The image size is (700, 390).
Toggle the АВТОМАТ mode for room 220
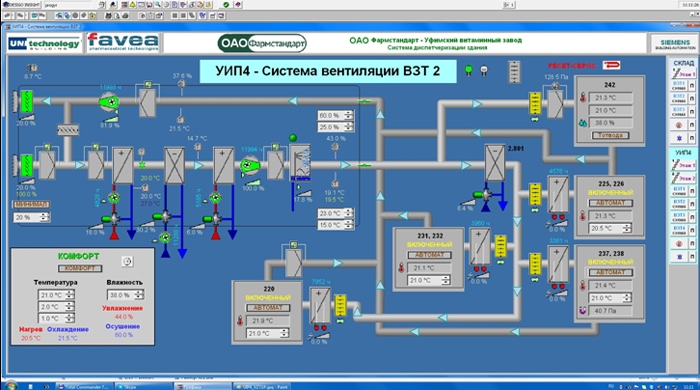(268, 308)
